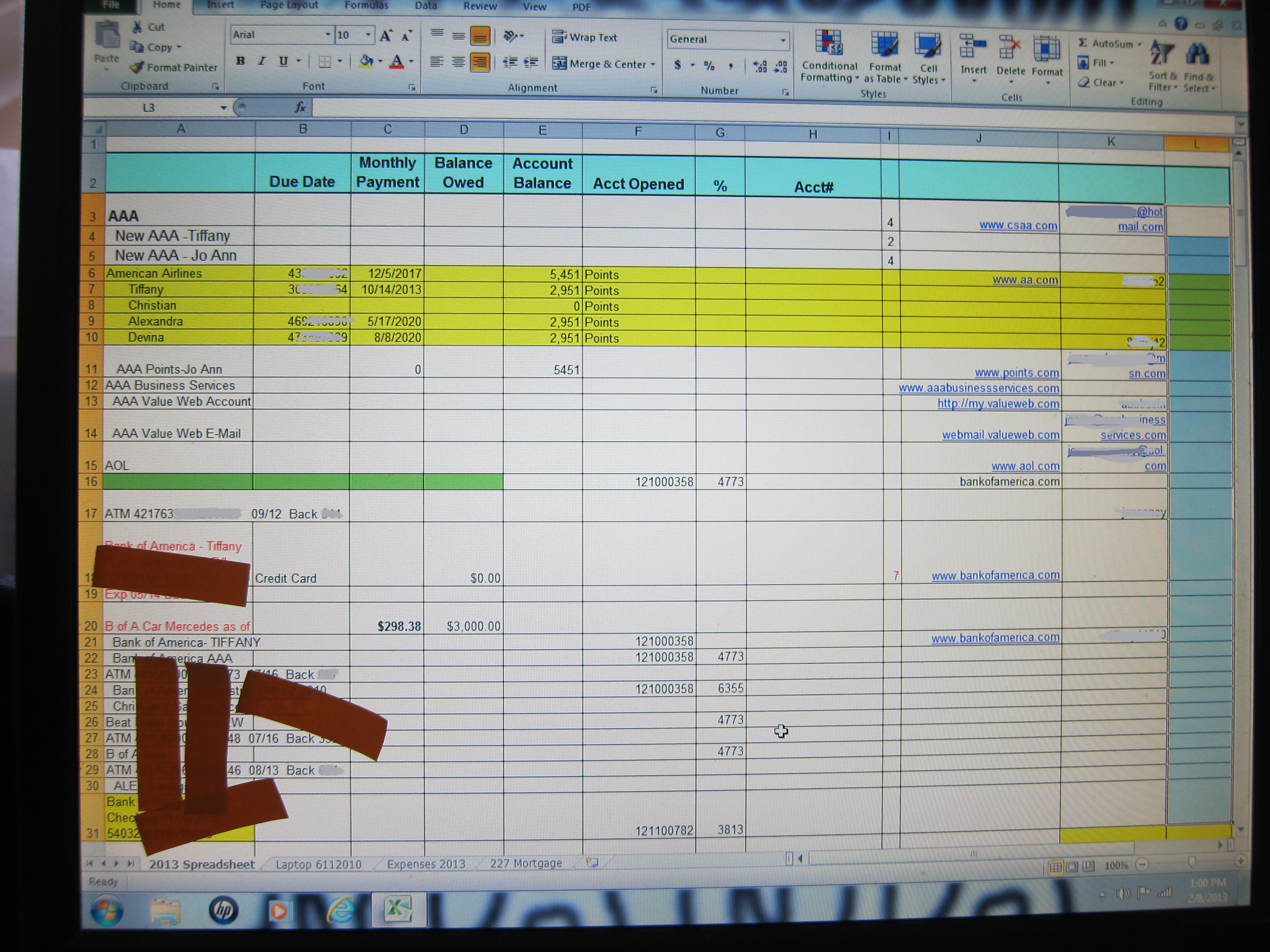Viewport: 1270px width, 952px height.
Task: Click the Decrease Decimal icon
Action: [781, 68]
